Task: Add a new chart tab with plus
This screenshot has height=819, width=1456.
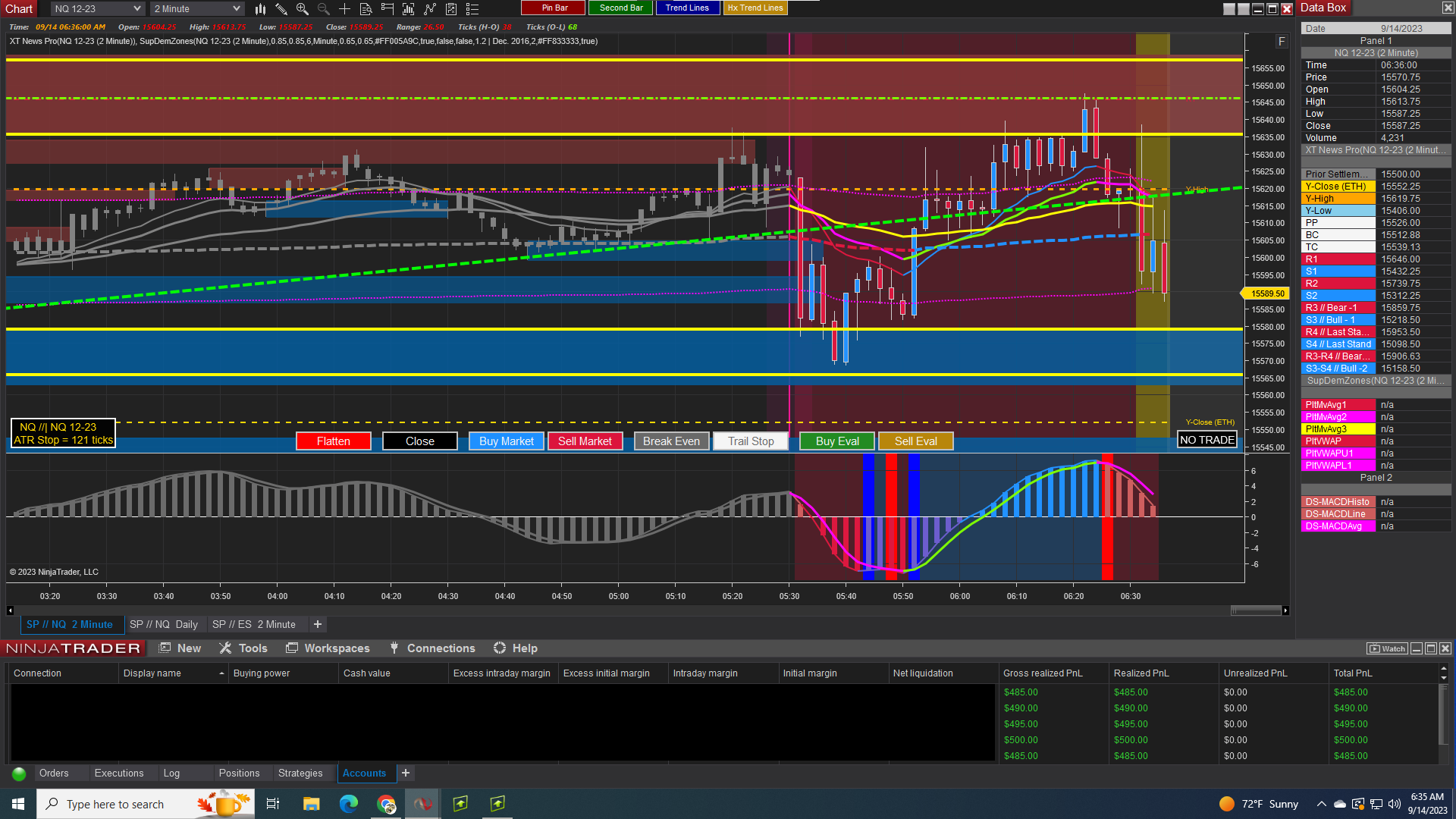Action: 318,624
